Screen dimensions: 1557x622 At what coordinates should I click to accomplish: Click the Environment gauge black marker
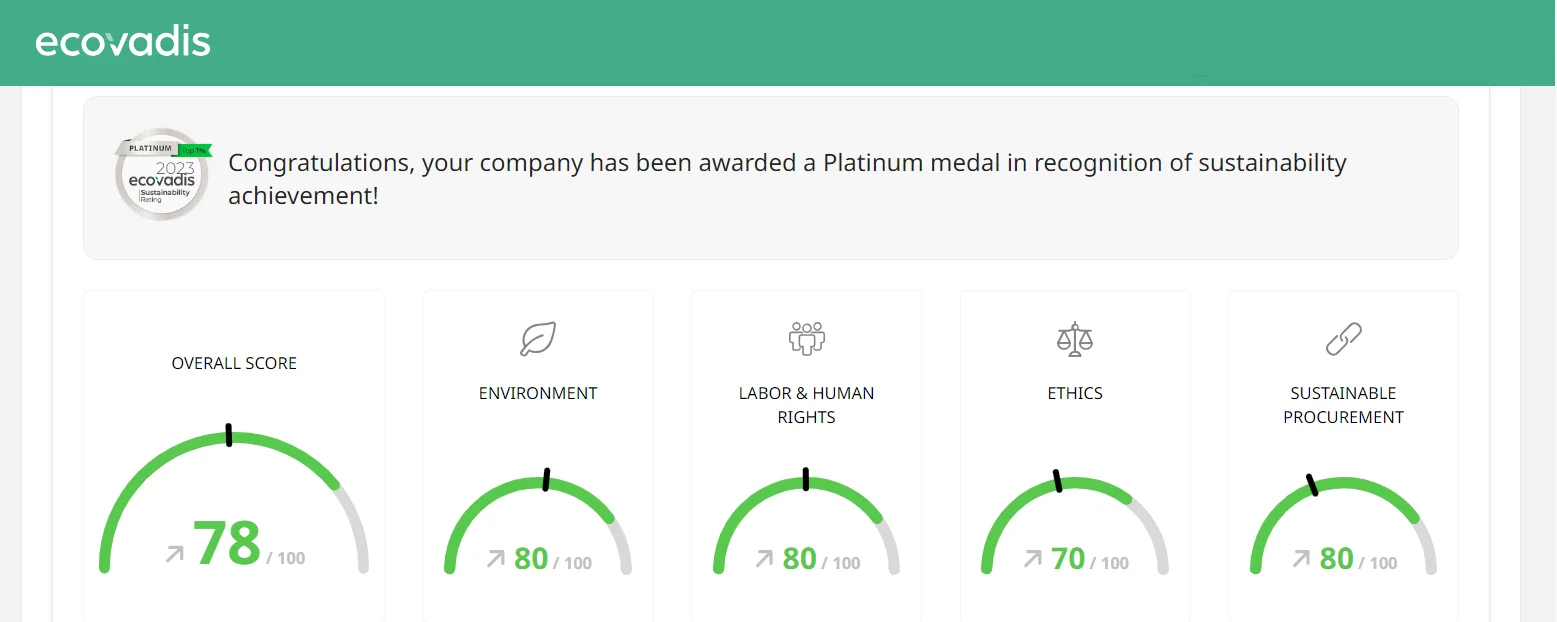point(546,480)
